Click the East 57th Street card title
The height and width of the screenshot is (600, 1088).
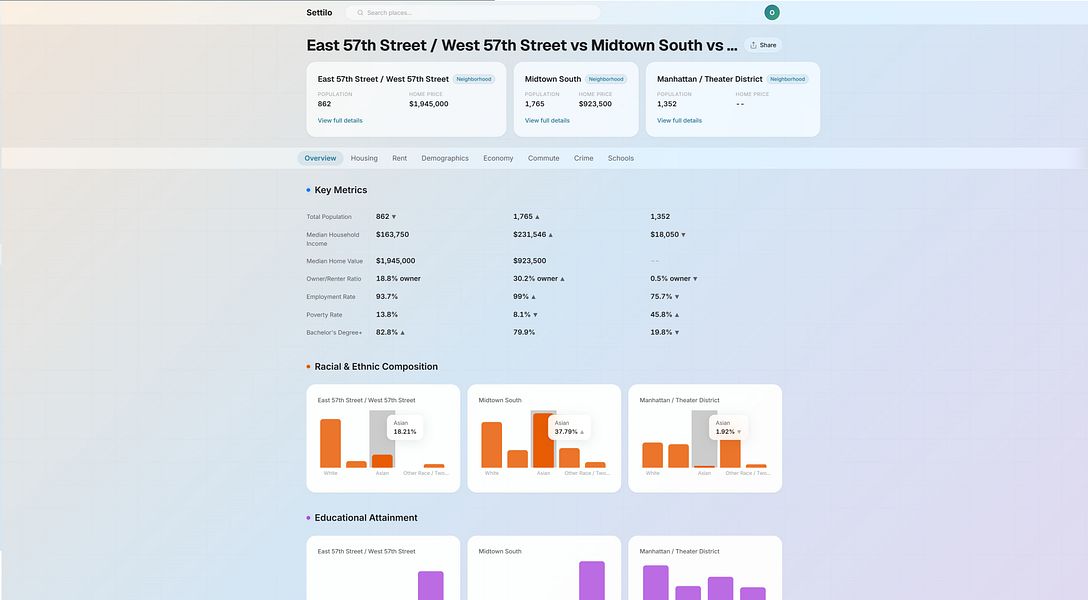tap(383, 79)
